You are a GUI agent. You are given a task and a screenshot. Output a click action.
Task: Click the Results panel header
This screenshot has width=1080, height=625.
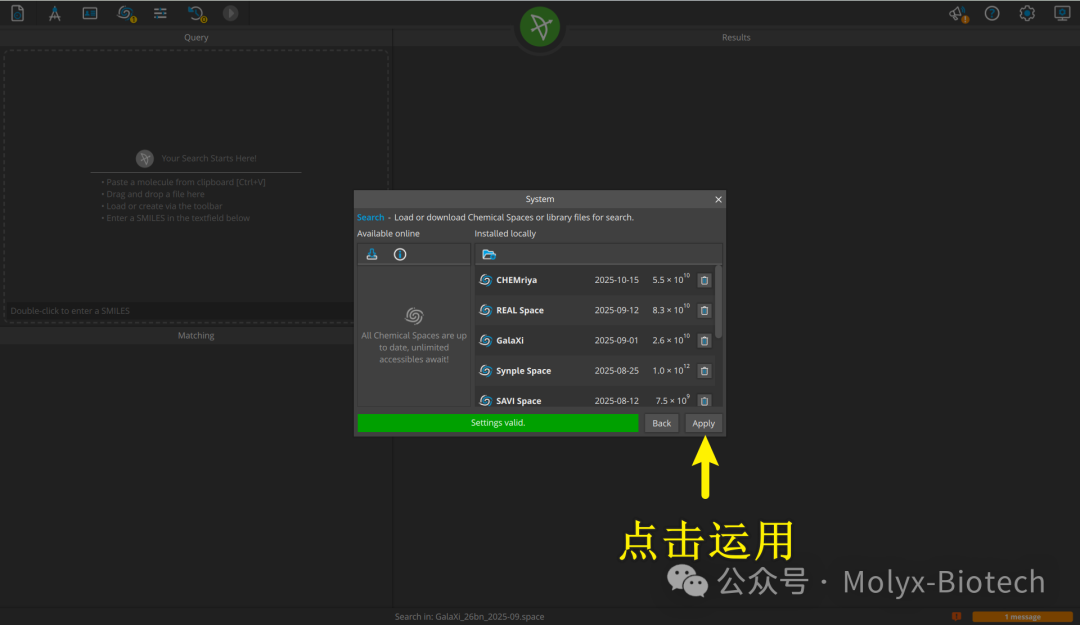click(736, 37)
